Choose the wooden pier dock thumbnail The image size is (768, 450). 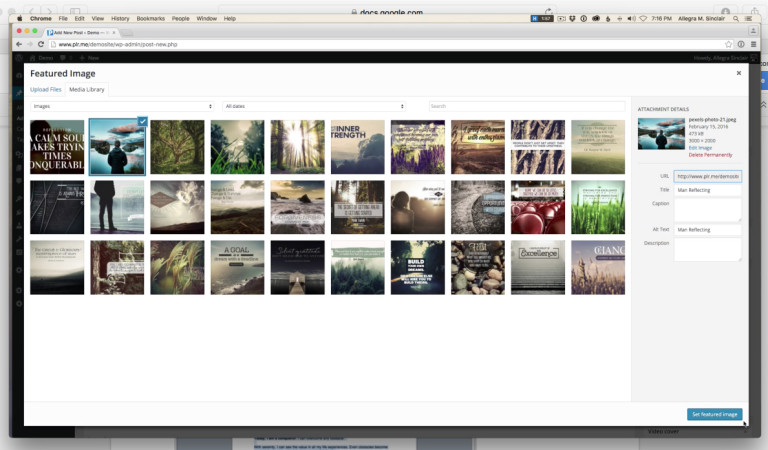click(297, 267)
